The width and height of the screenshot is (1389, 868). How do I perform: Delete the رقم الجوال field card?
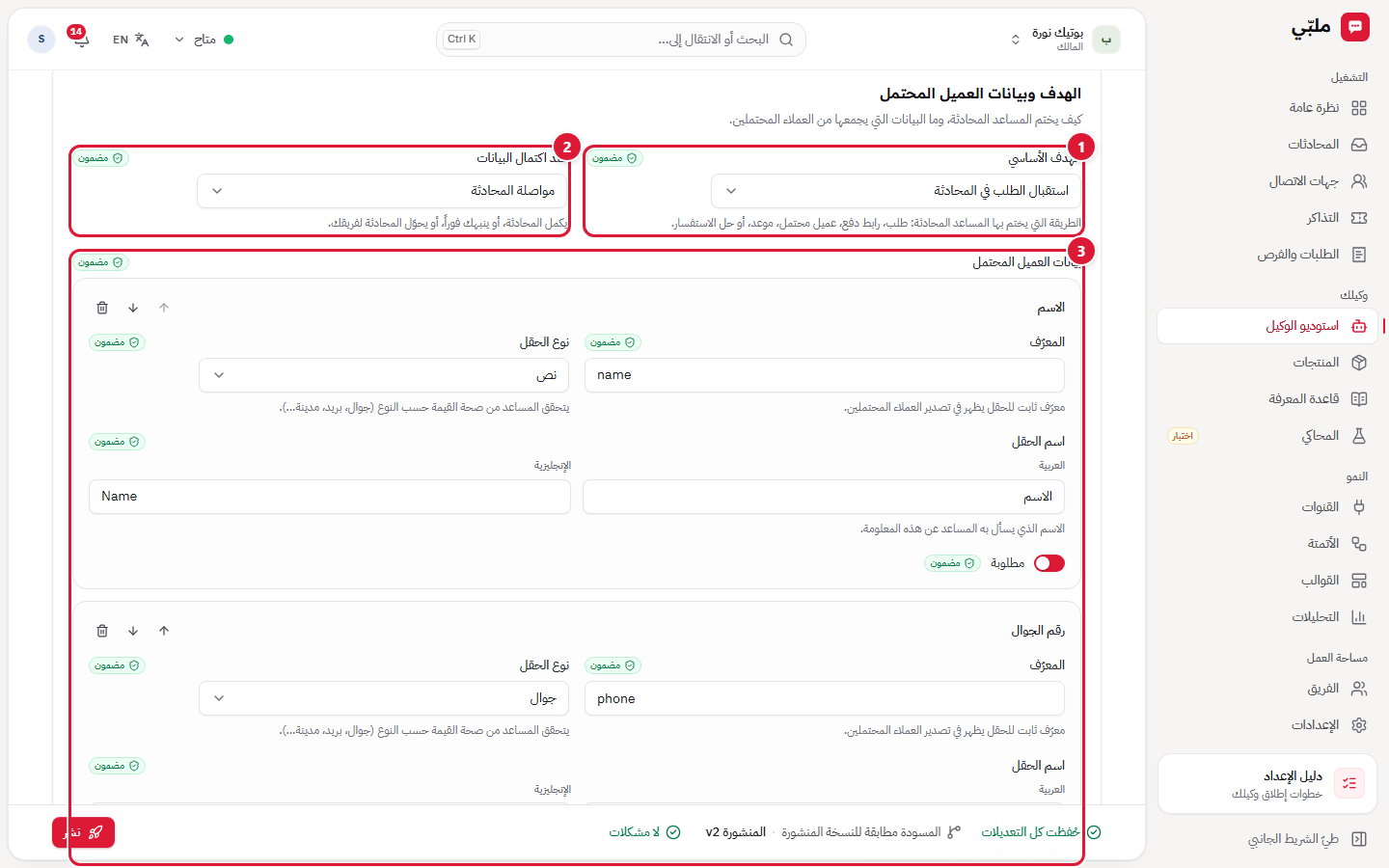click(102, 631)
